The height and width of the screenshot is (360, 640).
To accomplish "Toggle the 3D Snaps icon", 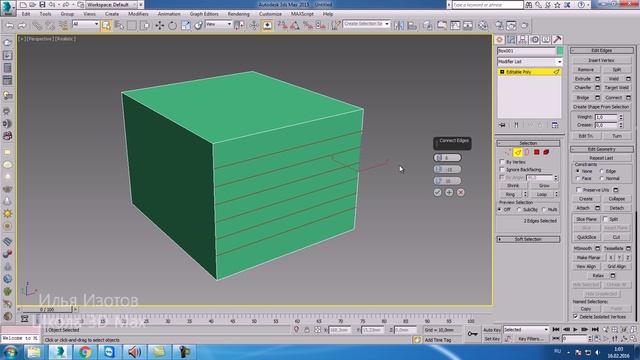I will click(x=282, y=26).
